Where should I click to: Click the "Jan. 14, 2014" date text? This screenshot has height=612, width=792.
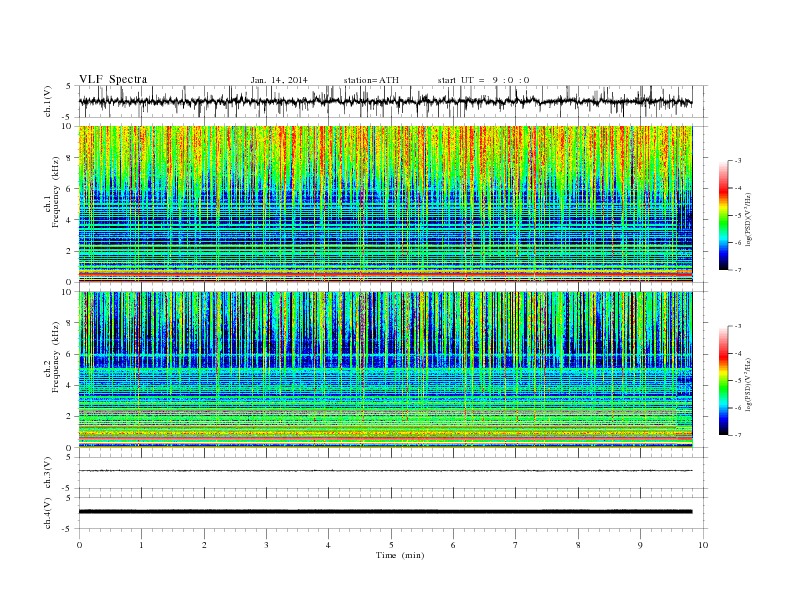(x=279, y=80)
